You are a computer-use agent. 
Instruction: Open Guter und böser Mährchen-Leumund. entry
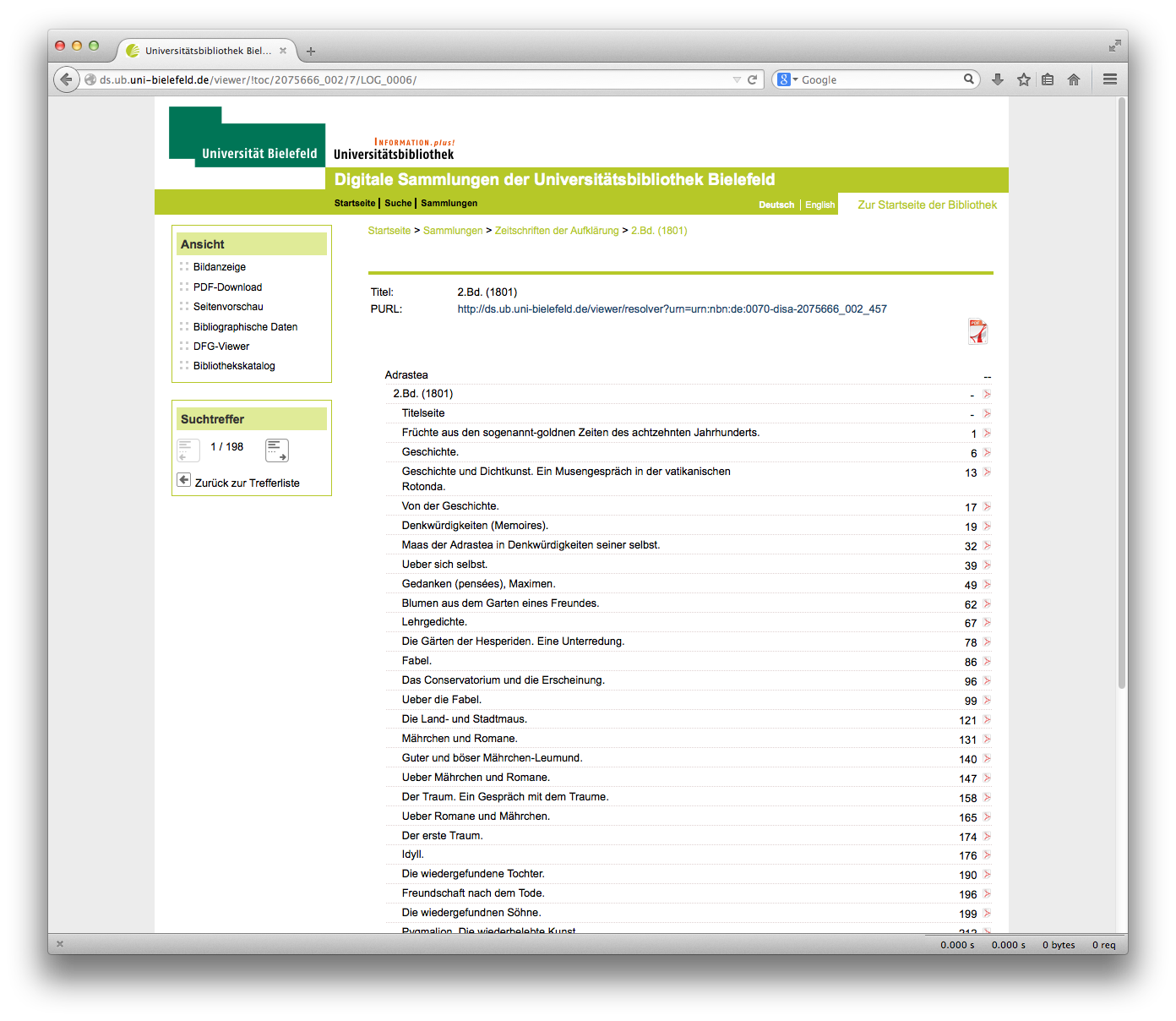(492, 758)
